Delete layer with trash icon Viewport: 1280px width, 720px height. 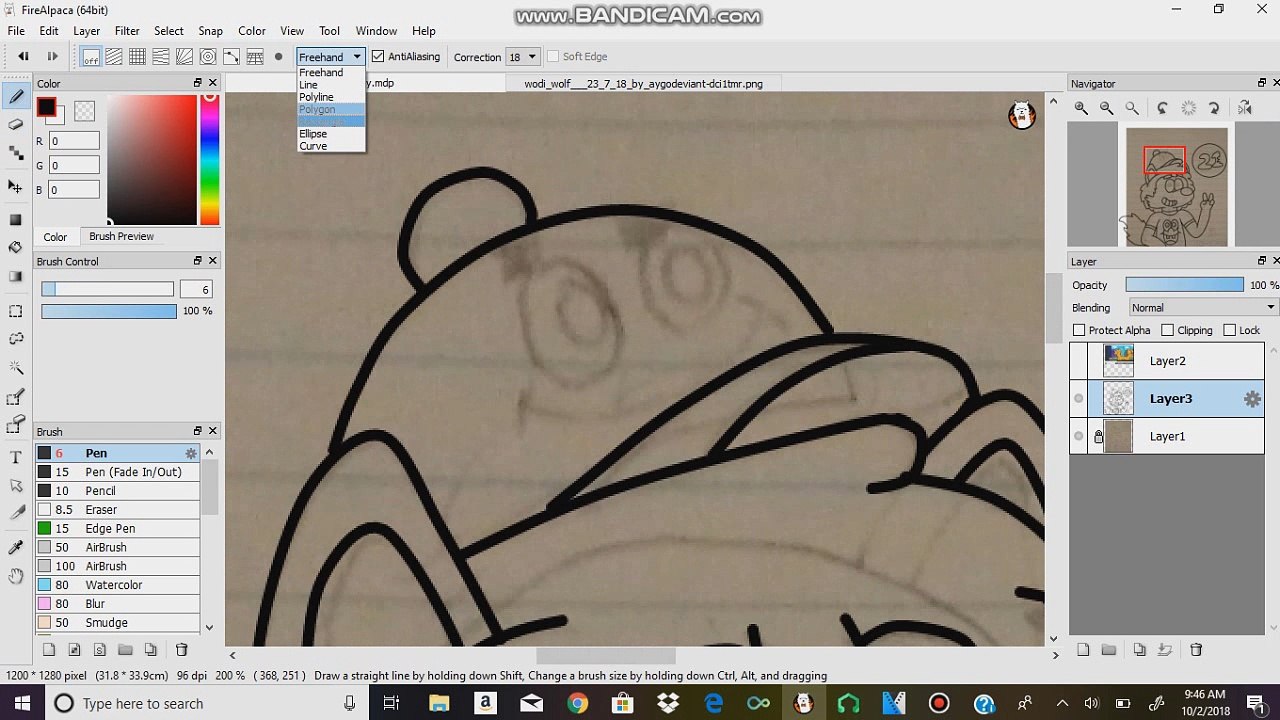coord(1196,650)
